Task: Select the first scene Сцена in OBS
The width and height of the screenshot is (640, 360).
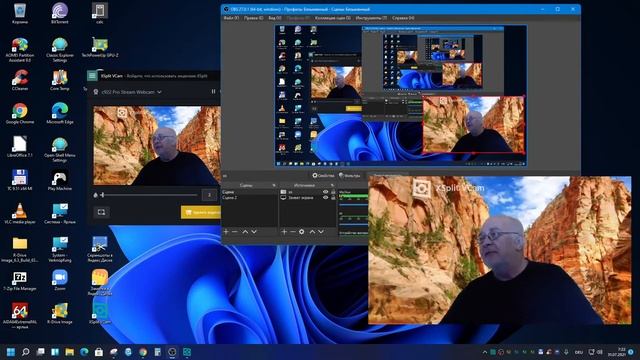Action: (249, 192)
